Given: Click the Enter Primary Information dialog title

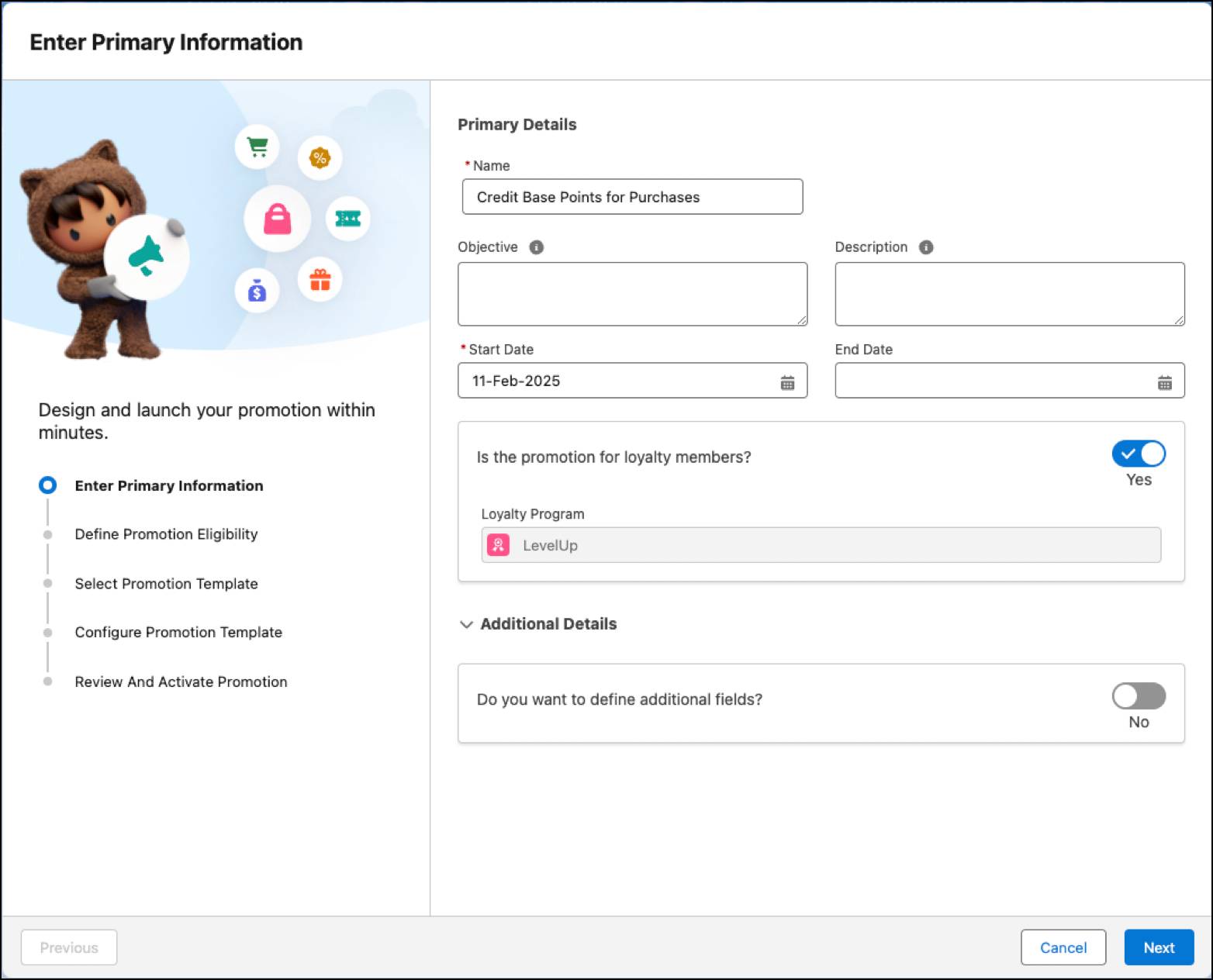Looking at the screenshot, I should click(x=166, y=42).
